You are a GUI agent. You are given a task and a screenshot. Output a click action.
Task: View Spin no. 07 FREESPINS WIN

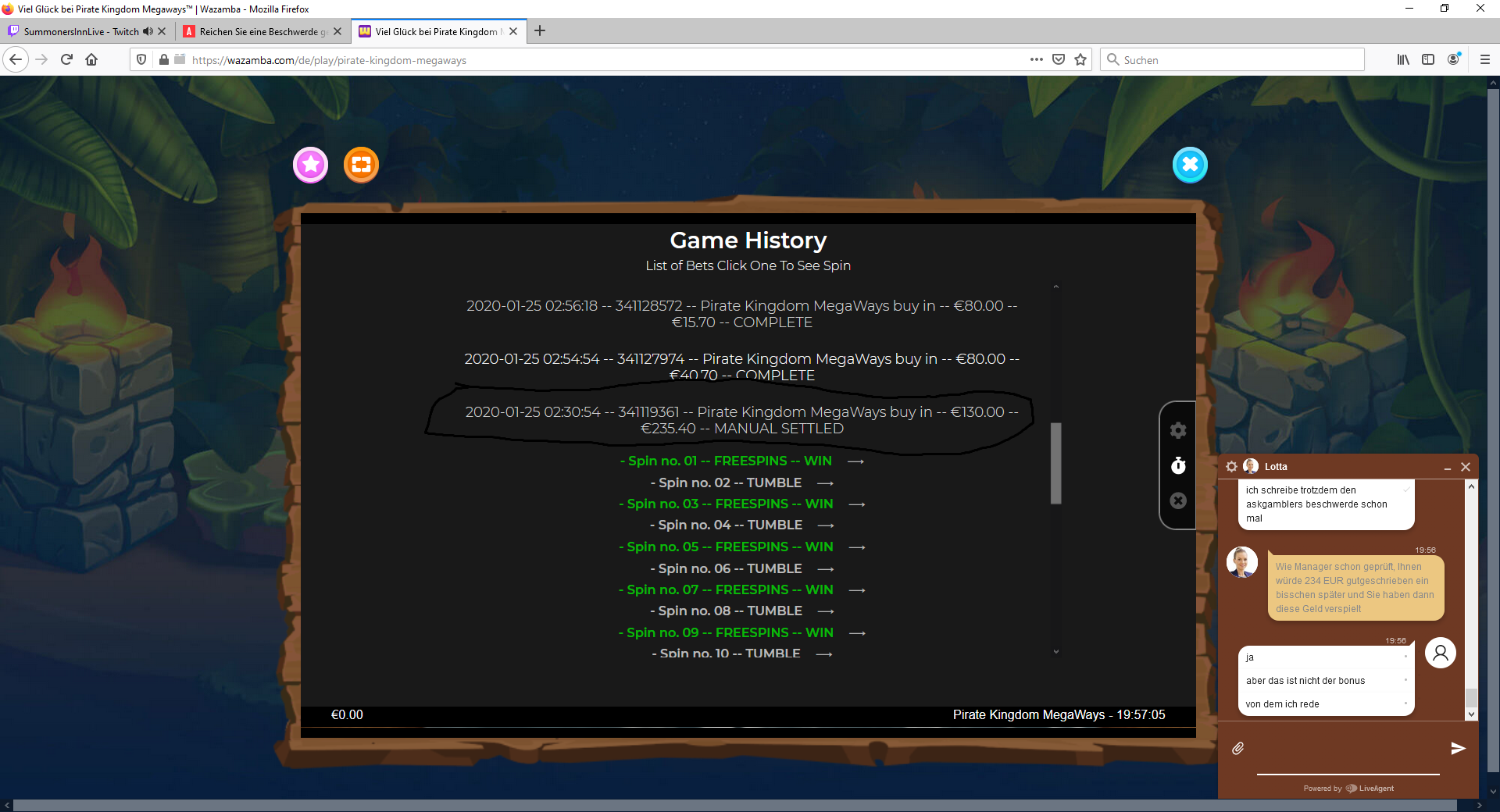(741, 589)
